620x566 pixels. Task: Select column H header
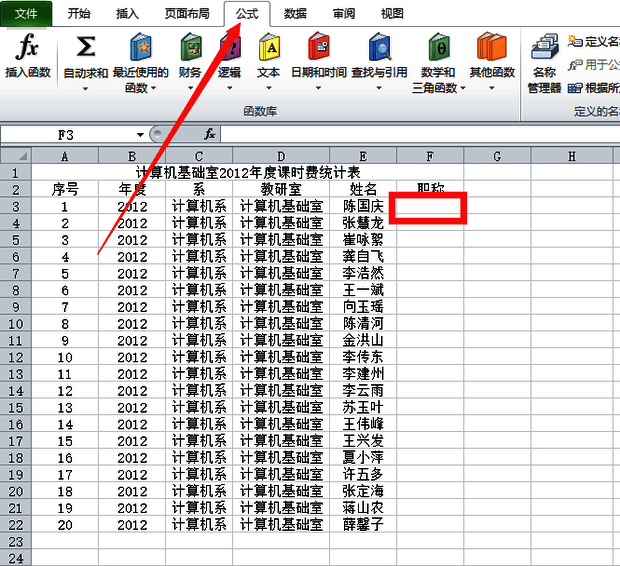pos(572,156)
